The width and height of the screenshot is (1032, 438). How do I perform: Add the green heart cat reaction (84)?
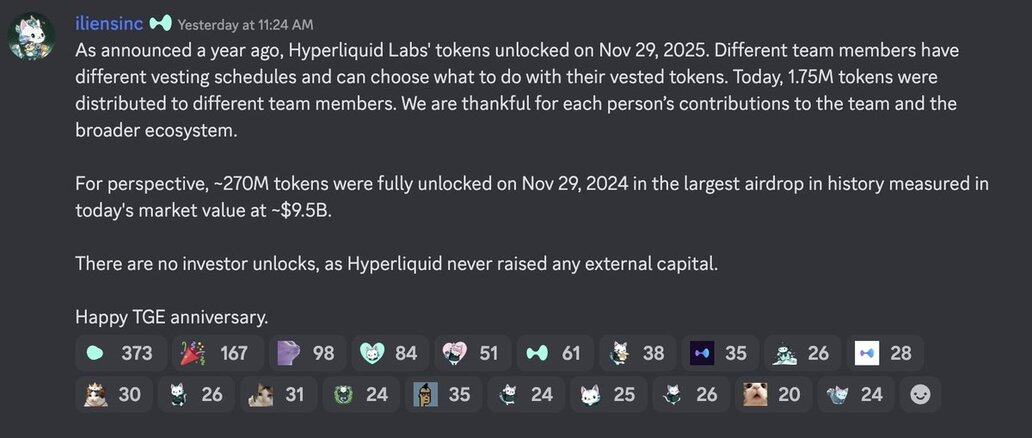coord(388,353)
